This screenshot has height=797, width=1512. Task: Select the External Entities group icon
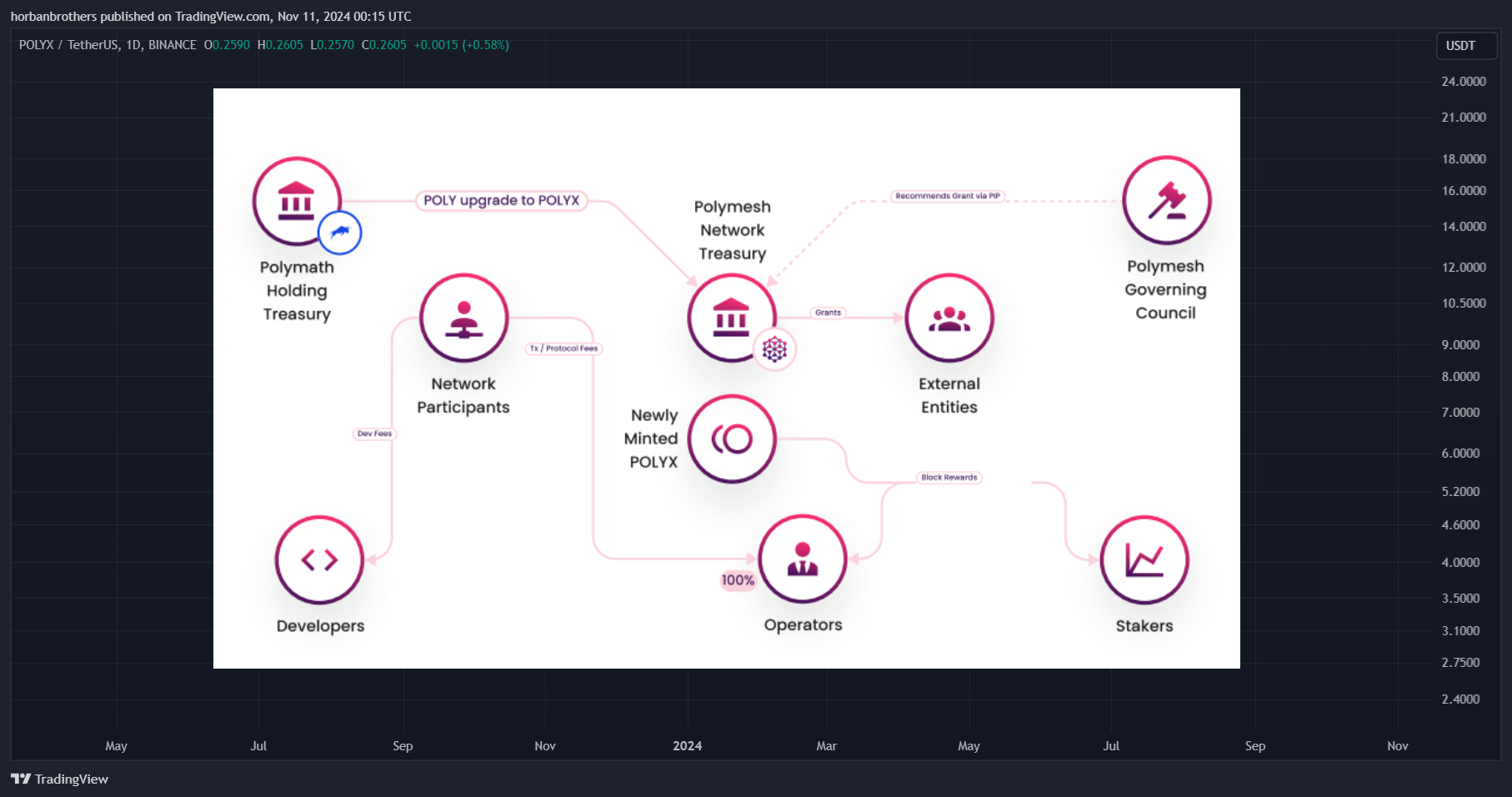(x=949, y=318)
